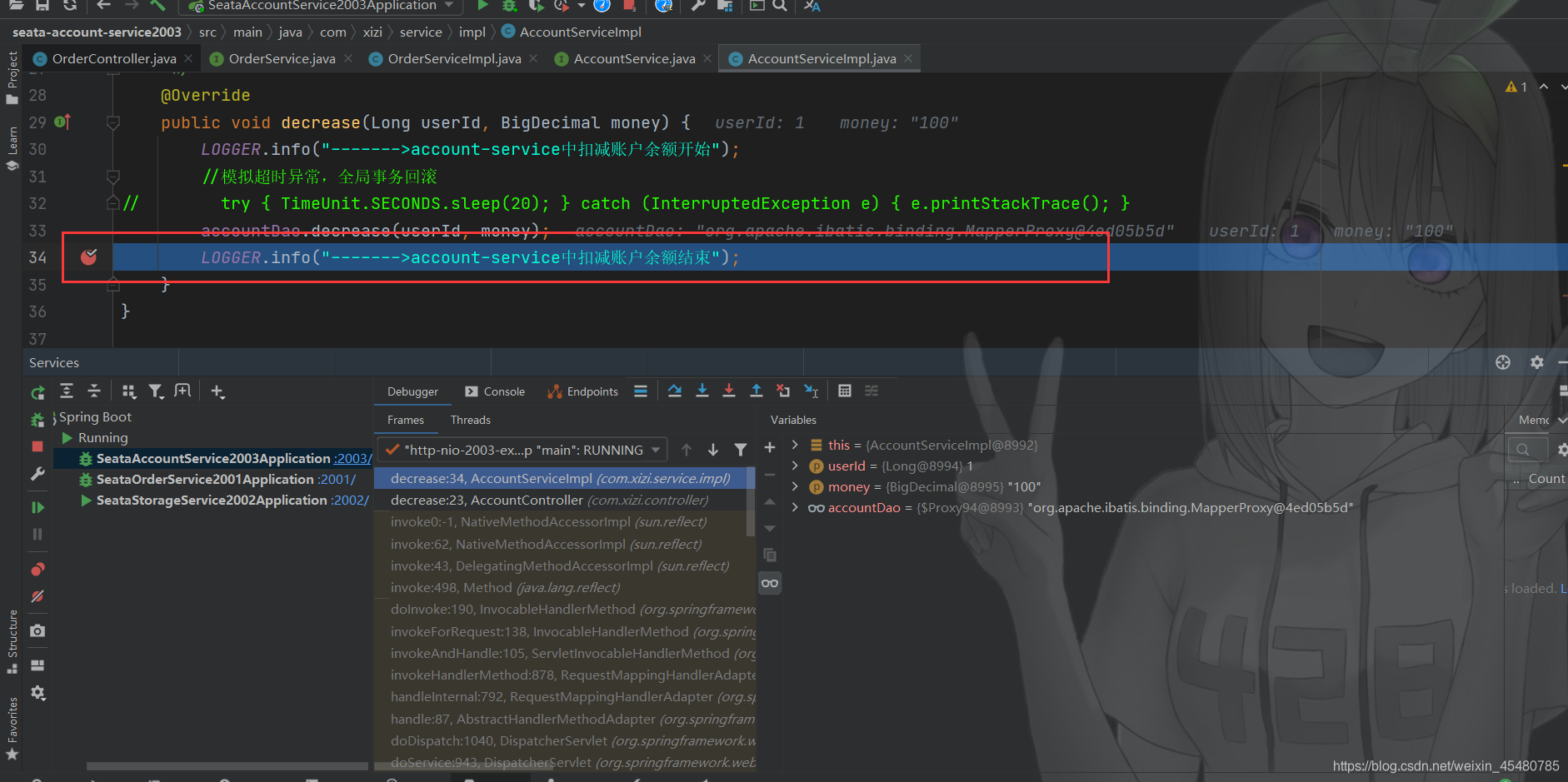Stop the running application with the red square
This screenshot has height=782, width=1568.
point(37,447)
